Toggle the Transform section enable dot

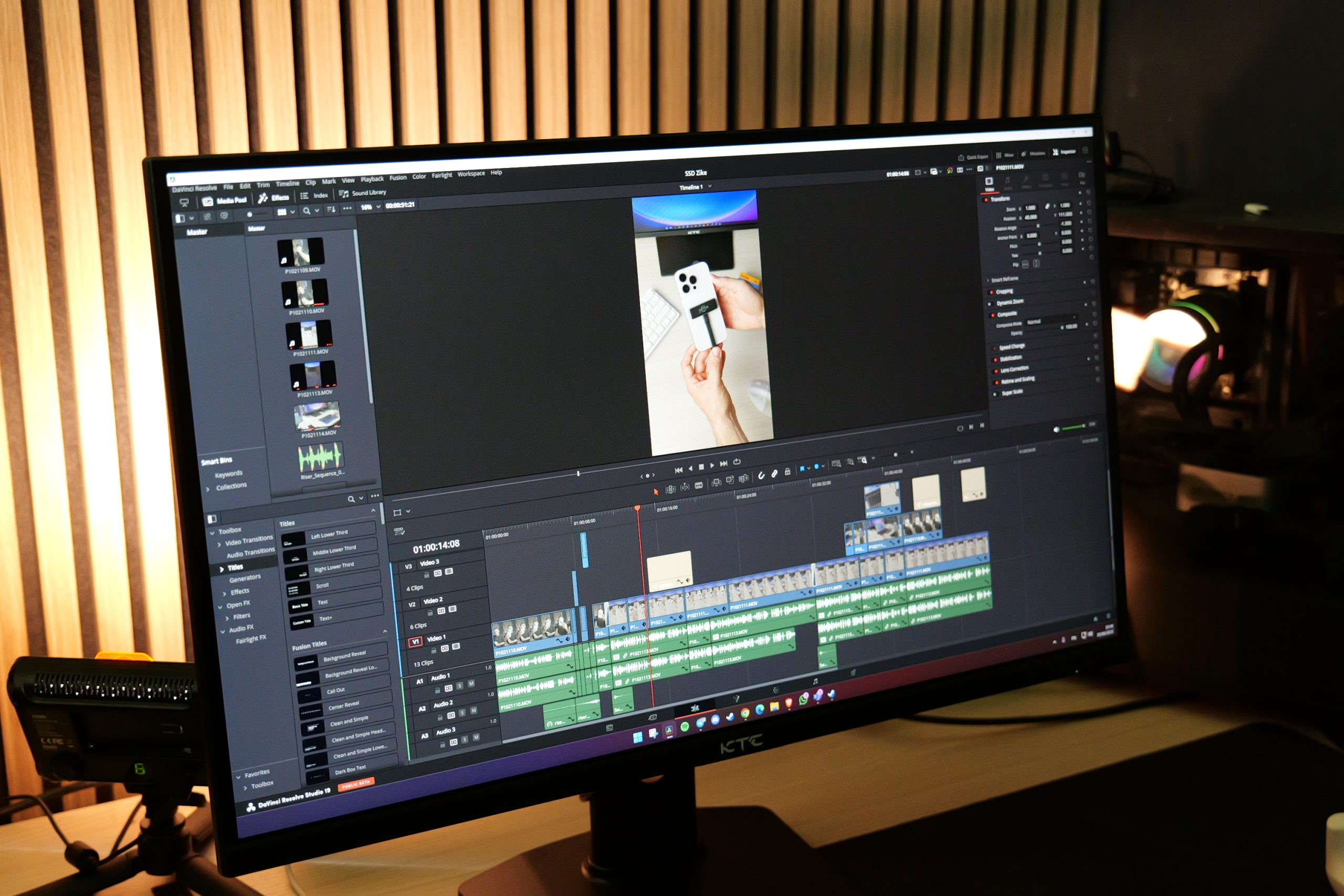[985, 200]
